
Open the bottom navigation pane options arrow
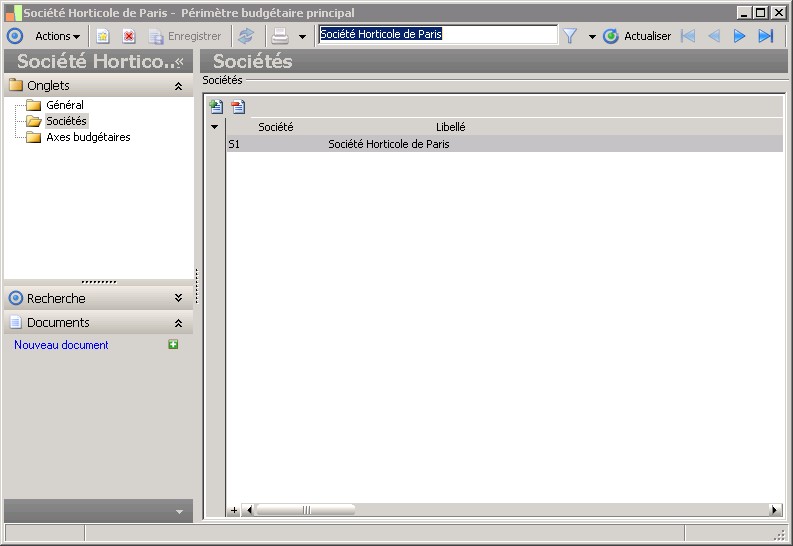(x=180, y=512)
